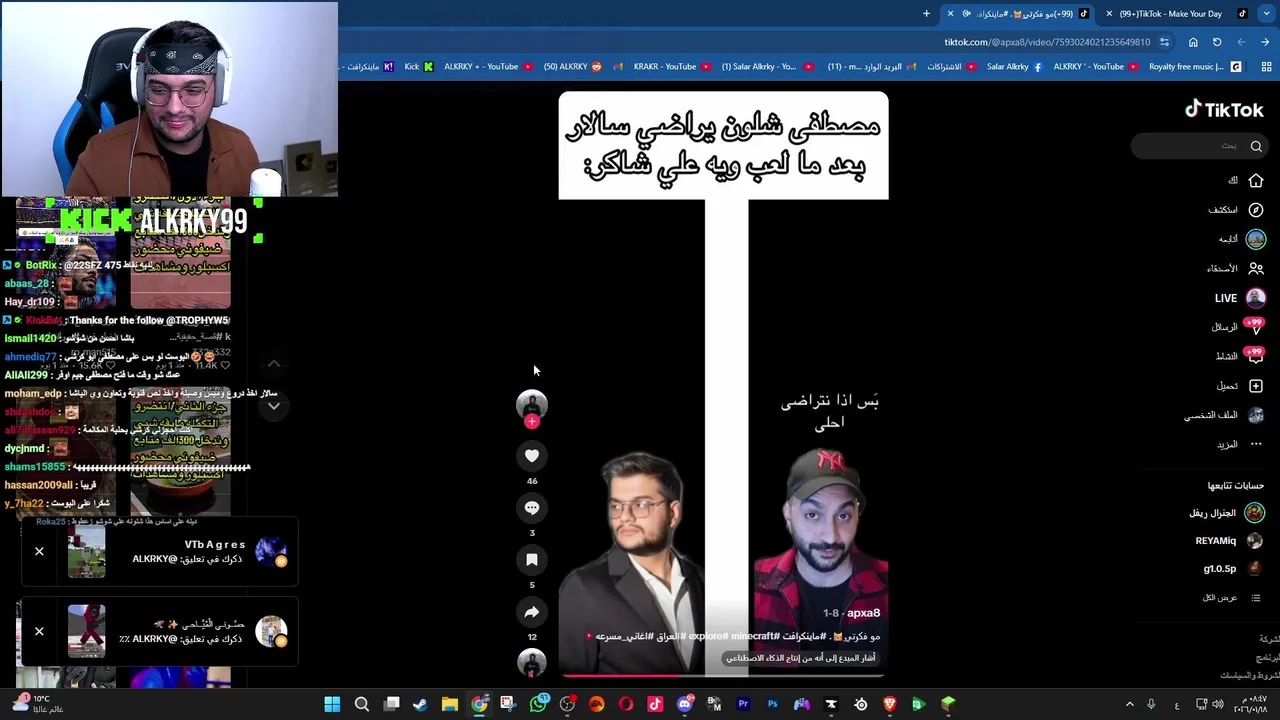Dismiss the VTbAgres mention notification
Viewport: 1280px width, 720px height.
[39, 552]
